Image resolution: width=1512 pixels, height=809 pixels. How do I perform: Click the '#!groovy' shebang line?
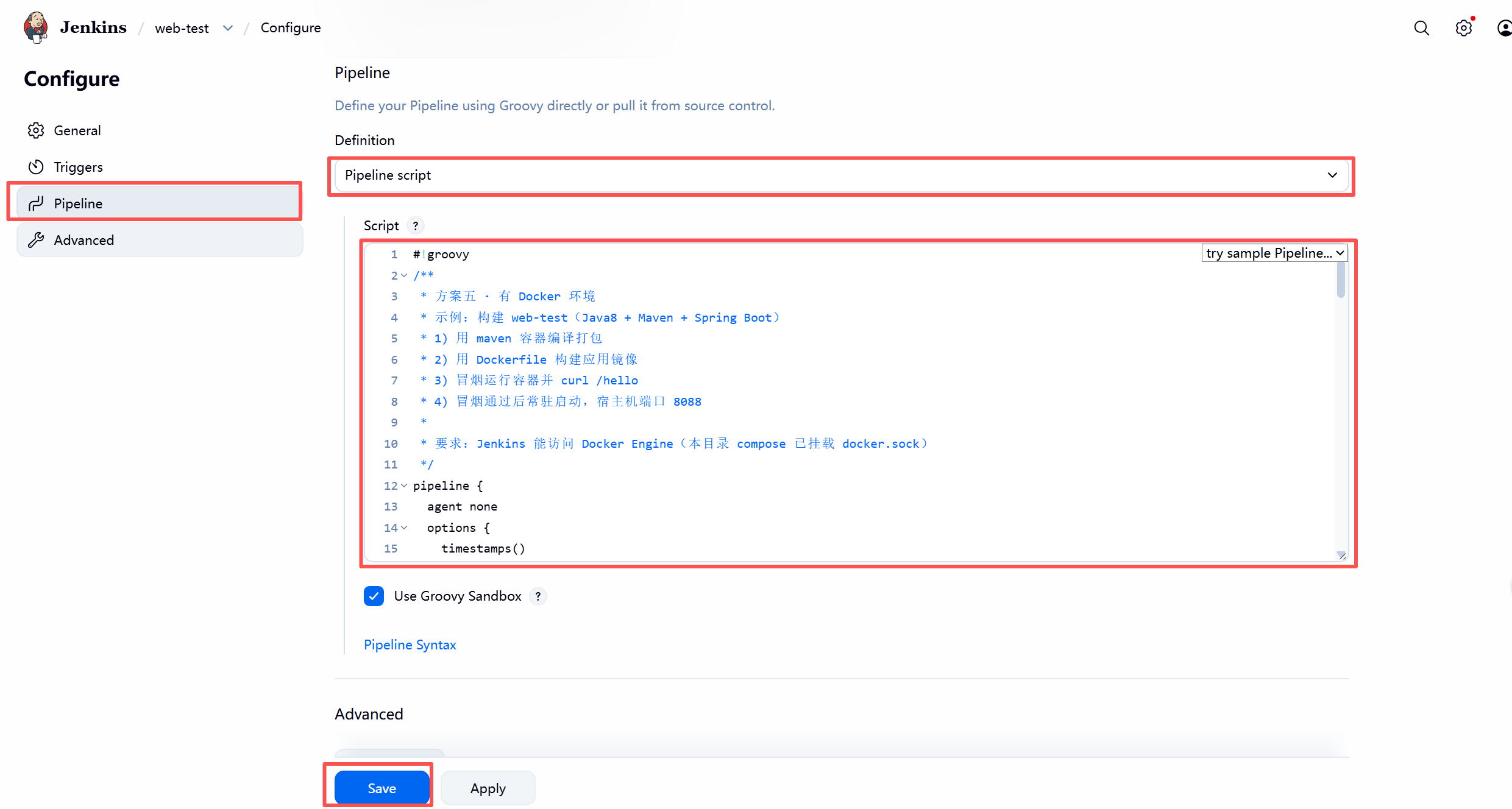point(441,254)
